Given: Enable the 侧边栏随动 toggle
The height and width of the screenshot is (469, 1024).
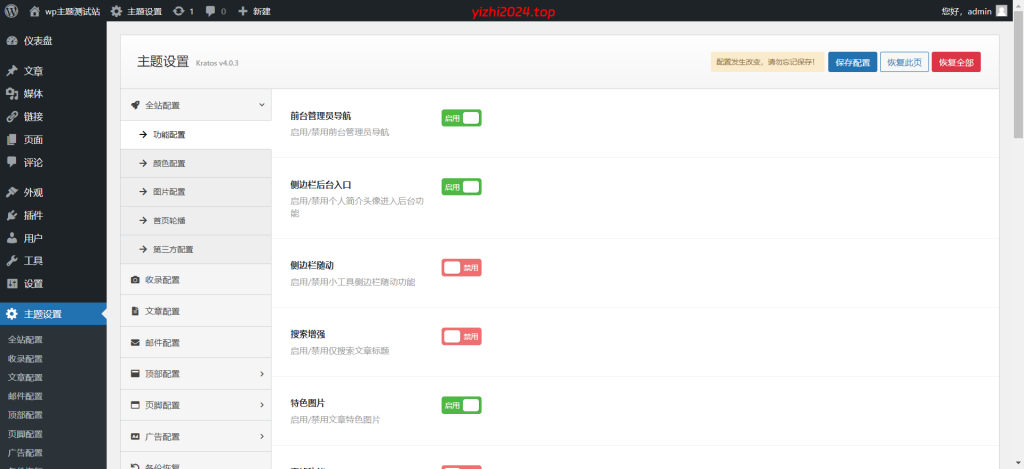Looking at the screenshot, I should [461, 267].
